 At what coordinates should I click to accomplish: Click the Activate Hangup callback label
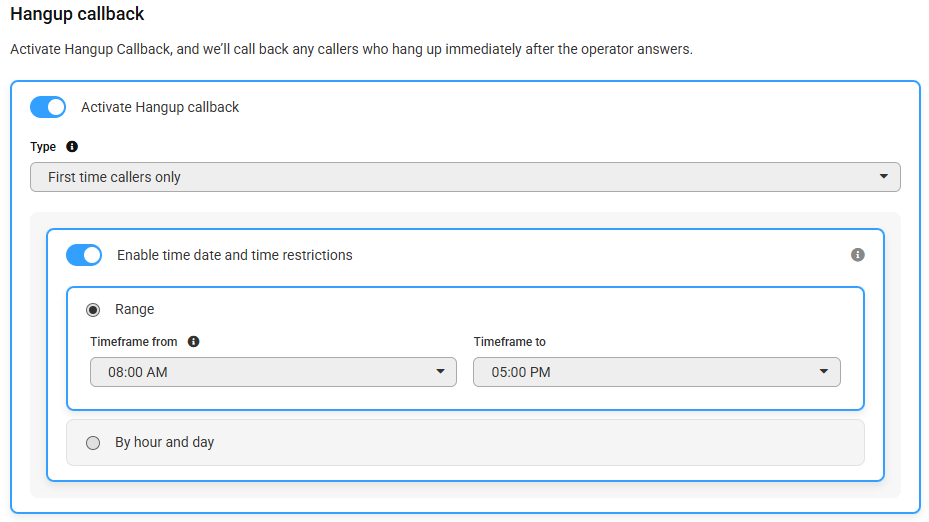(x=160, y=107)
